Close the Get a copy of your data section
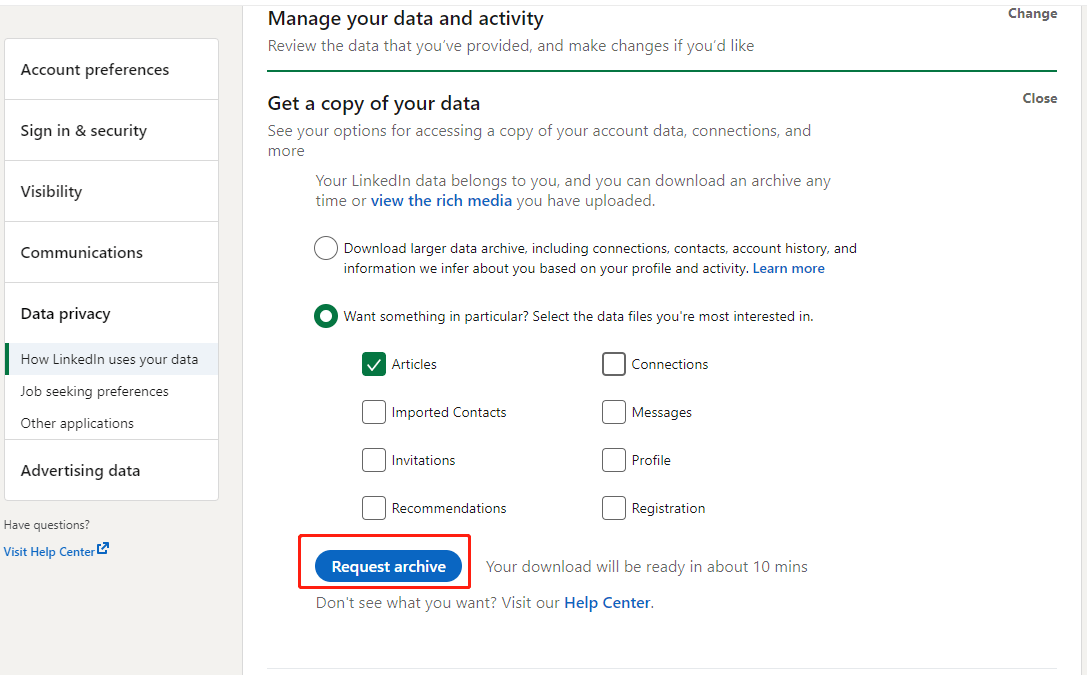The height and width of the screenshot is (675, 1087). pos(1039,98)
